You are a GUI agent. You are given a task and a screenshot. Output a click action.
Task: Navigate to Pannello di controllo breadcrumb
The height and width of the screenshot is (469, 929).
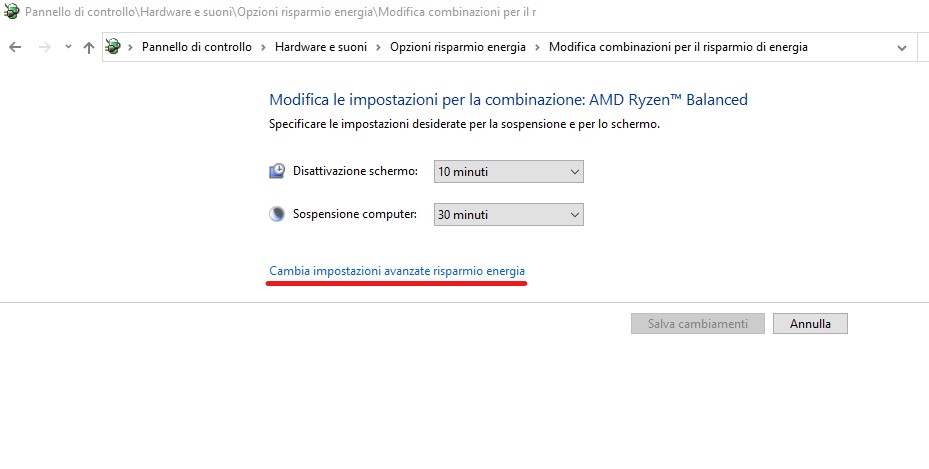[196, 47]
